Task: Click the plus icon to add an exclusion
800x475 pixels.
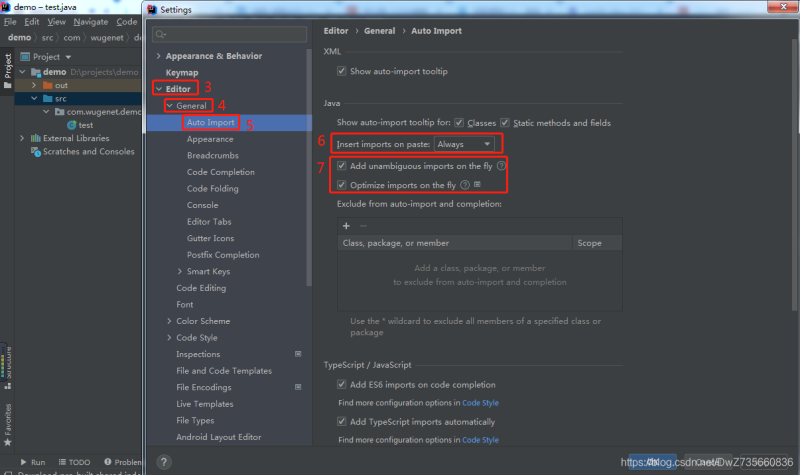Action: (x=346, y=226)
